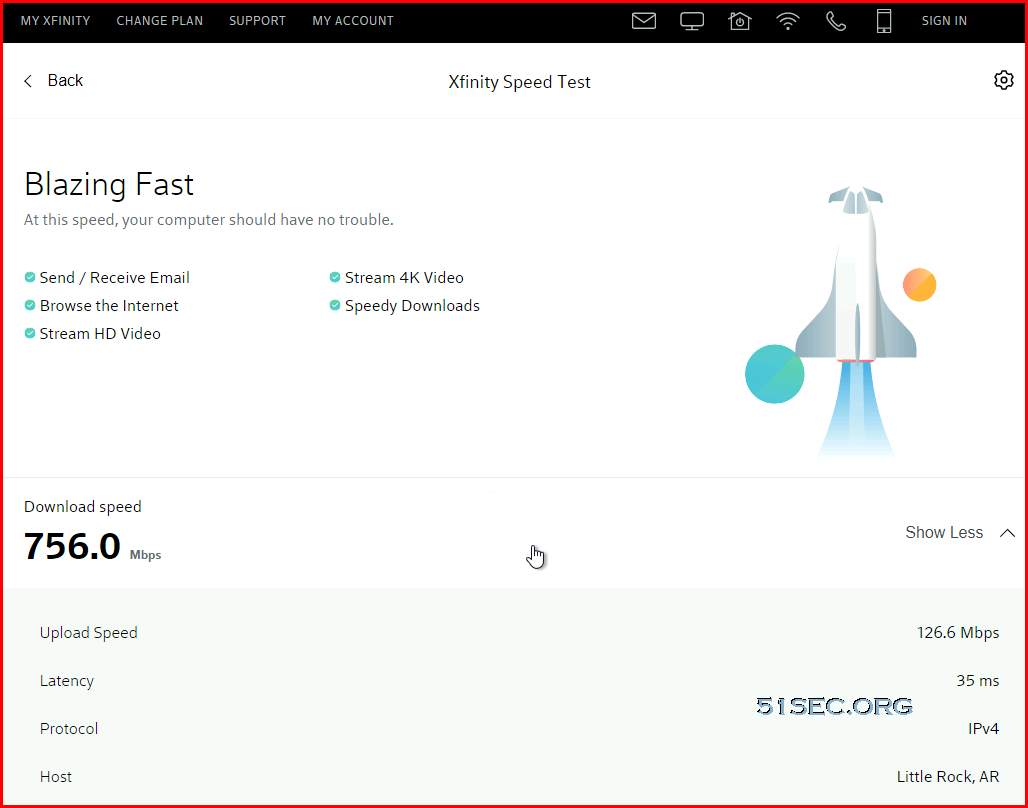Click the Little Rock, AR host value
The image size is (1028, 808).
click(948, 777)
